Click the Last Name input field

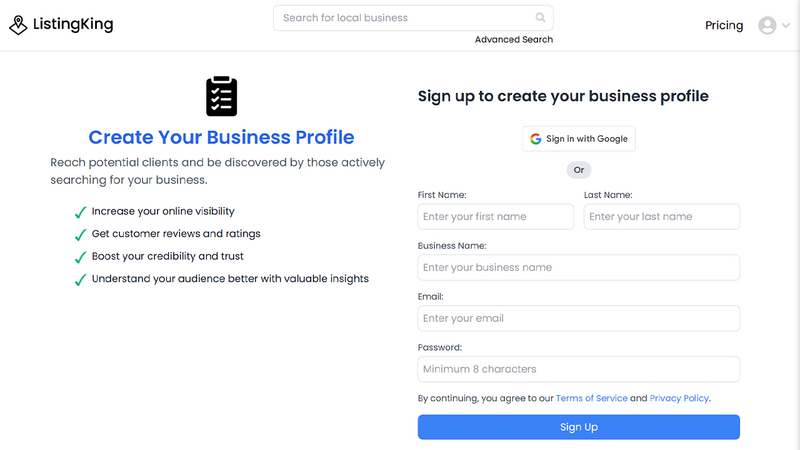click(662, 216)
